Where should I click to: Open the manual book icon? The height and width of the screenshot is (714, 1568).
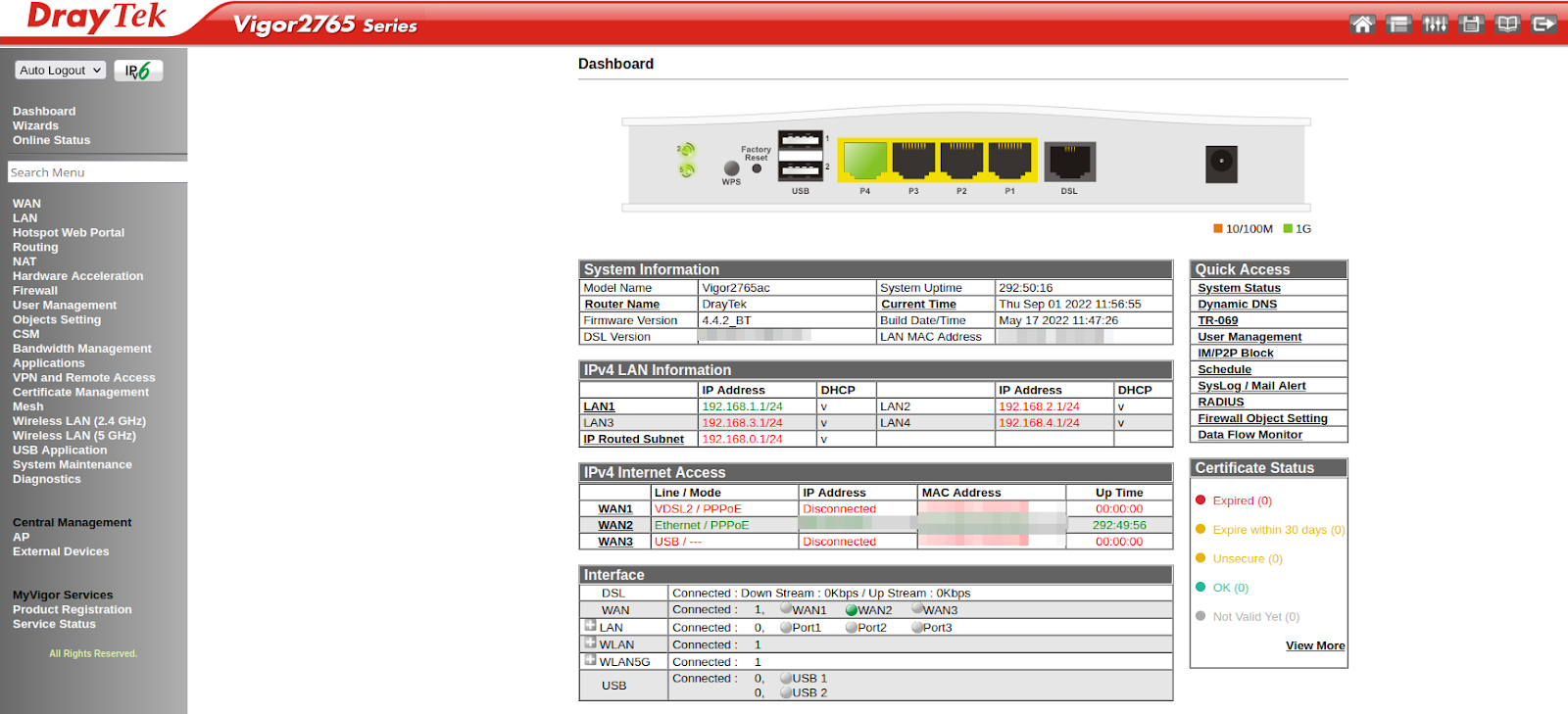point(1507,24)
